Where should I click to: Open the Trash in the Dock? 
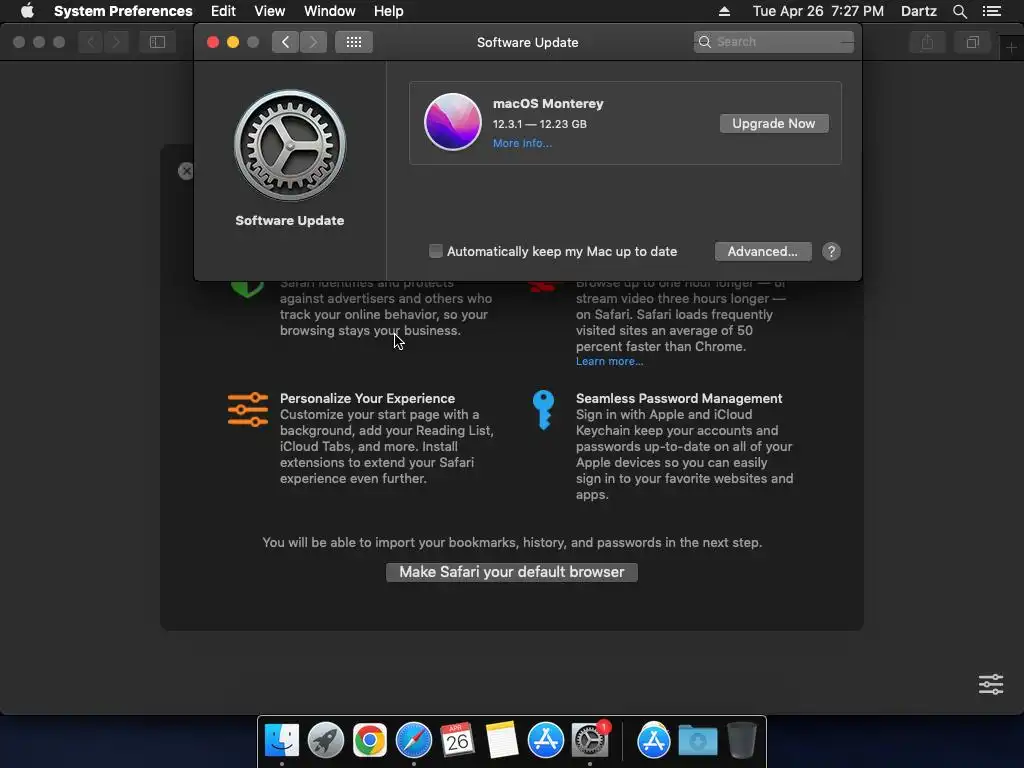(742, 740)
